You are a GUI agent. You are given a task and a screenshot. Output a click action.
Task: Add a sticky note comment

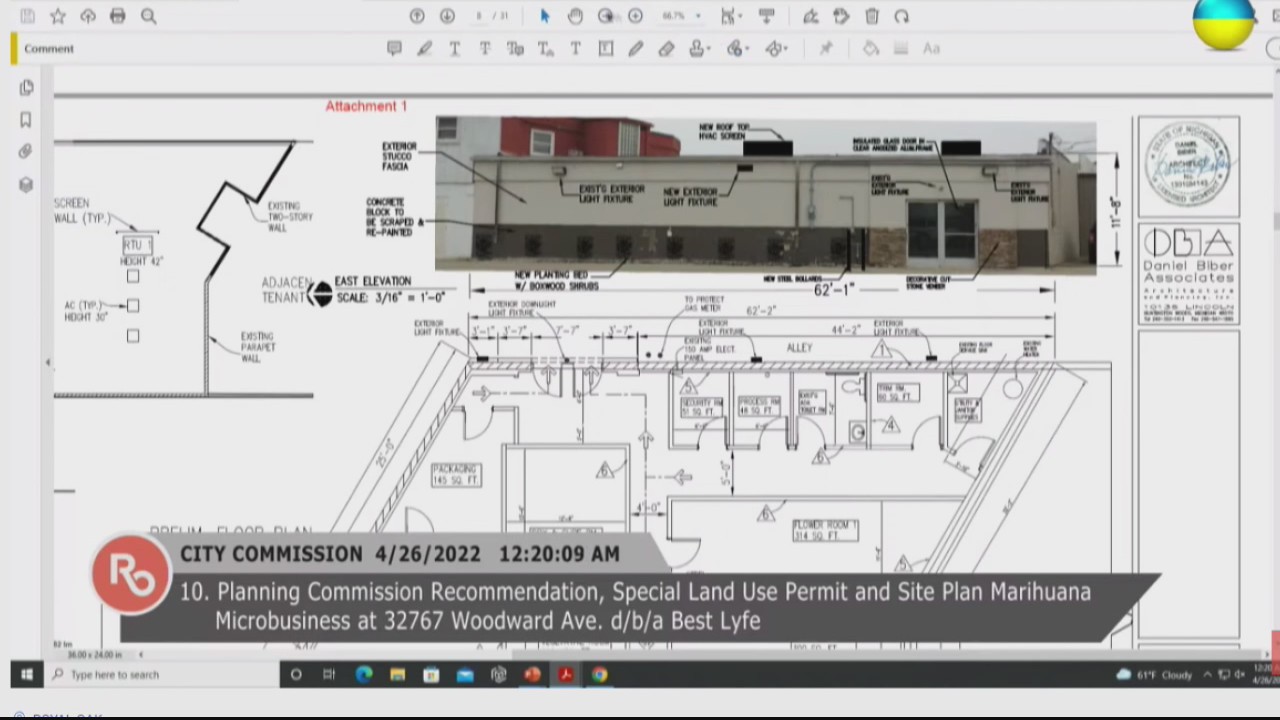pos(394,48)
